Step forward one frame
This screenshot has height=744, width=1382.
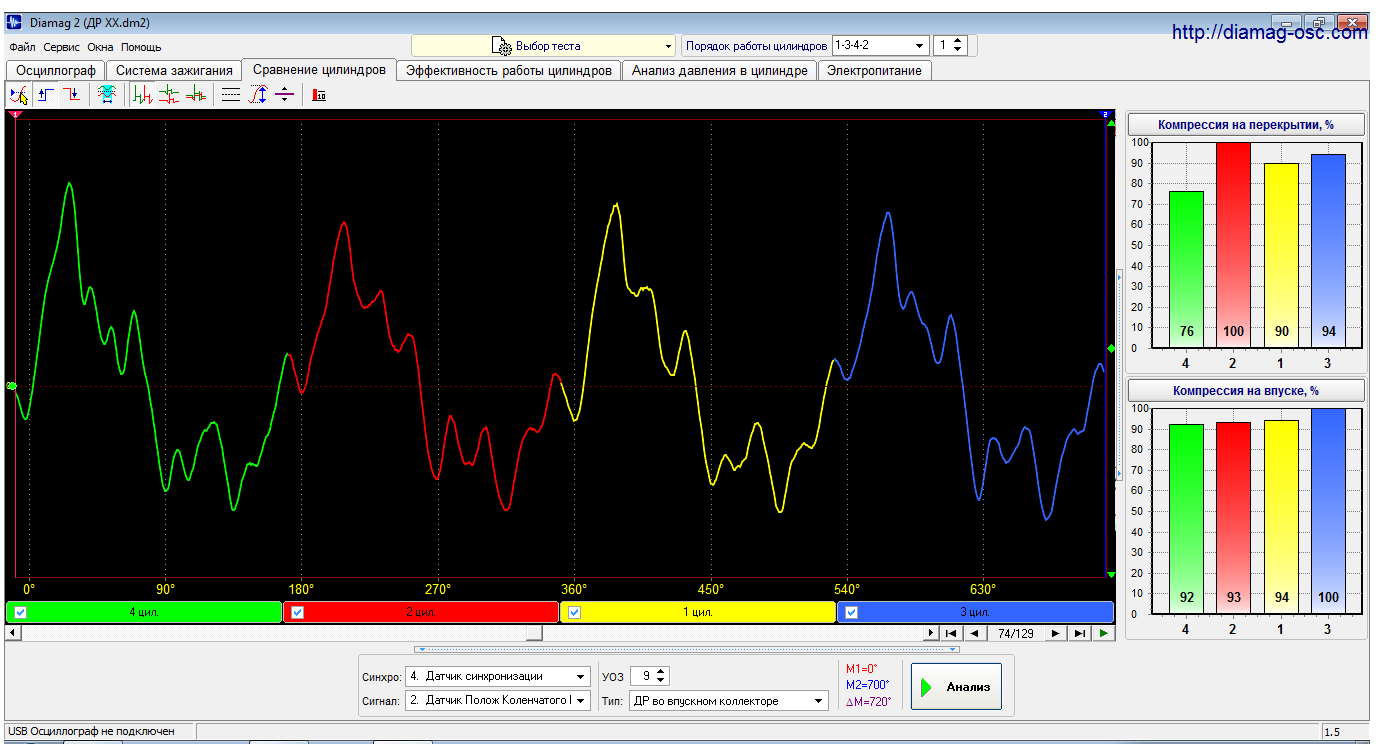pos(1055,633)
